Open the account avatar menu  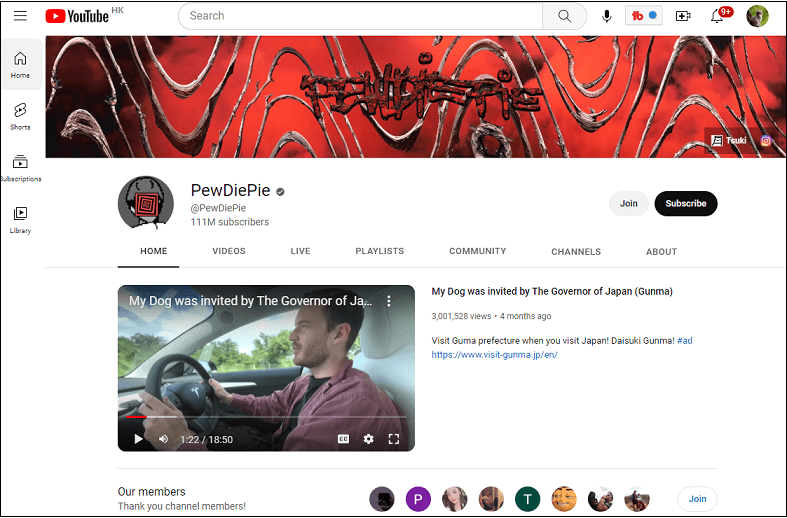757,16
